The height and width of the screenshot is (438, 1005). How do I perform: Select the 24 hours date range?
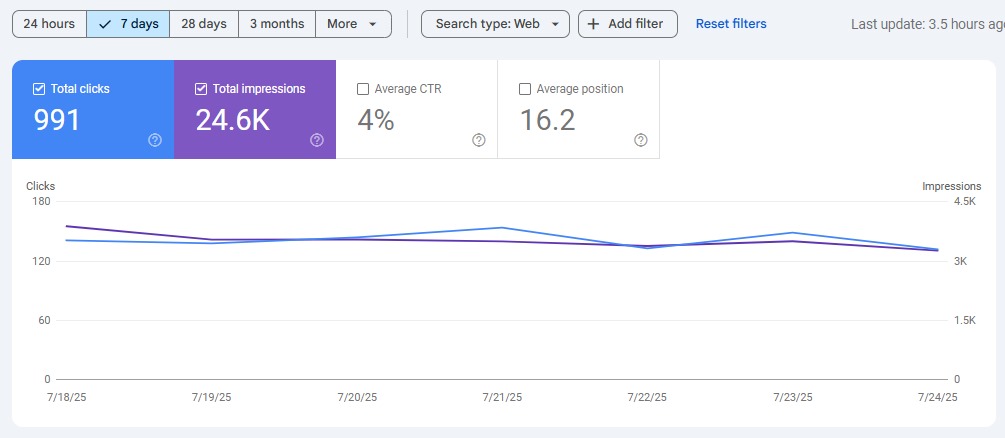(x=49, y=24)
